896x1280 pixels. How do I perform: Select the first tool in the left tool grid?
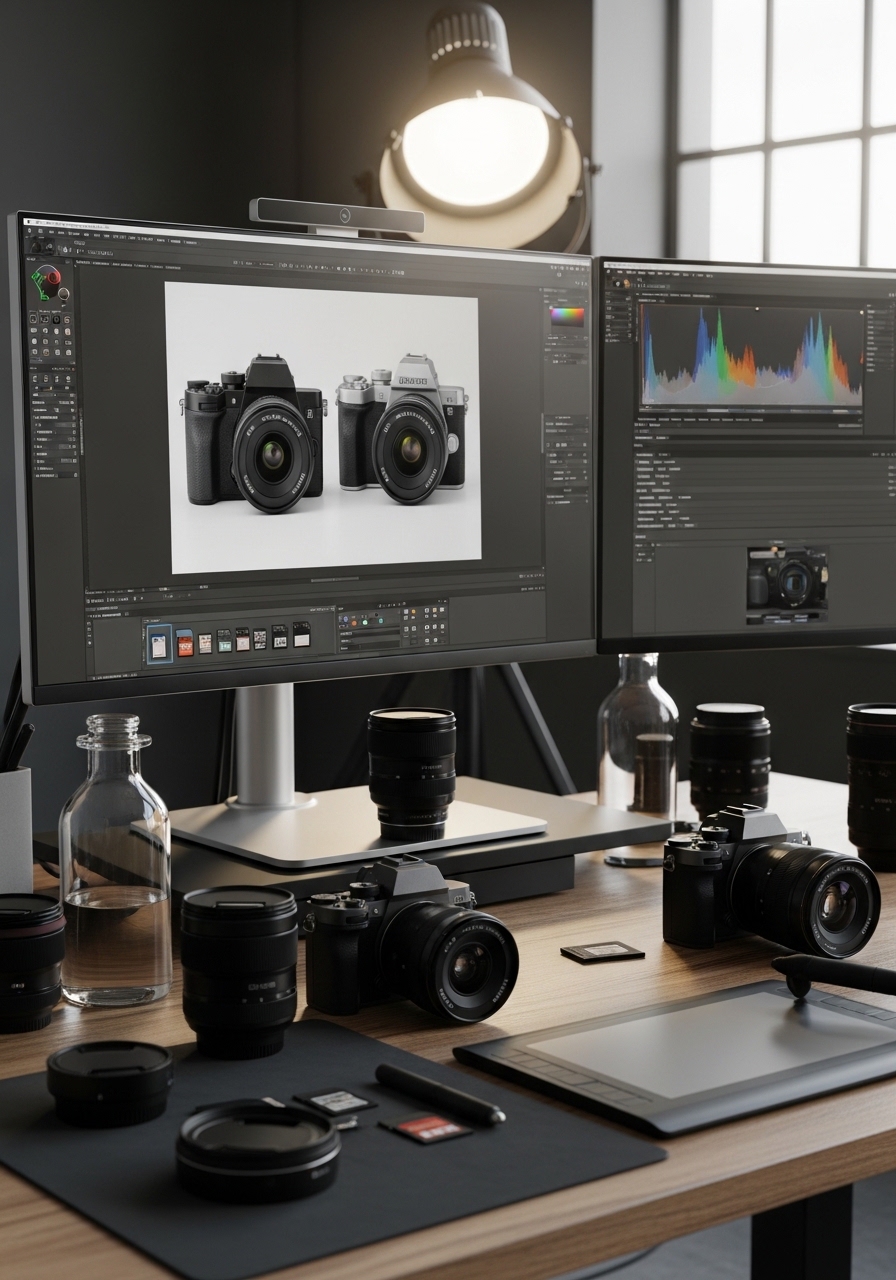(33, 317)
